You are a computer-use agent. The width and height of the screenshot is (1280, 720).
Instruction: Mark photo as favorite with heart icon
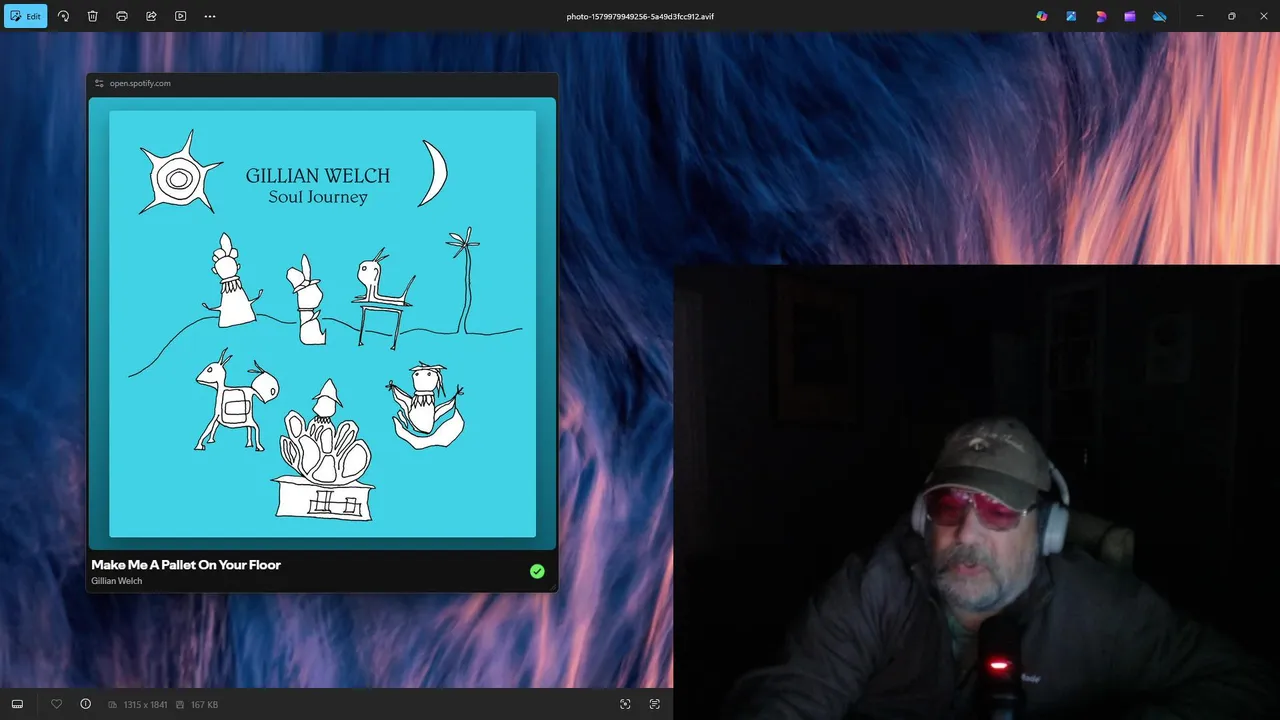pos(56,704)
